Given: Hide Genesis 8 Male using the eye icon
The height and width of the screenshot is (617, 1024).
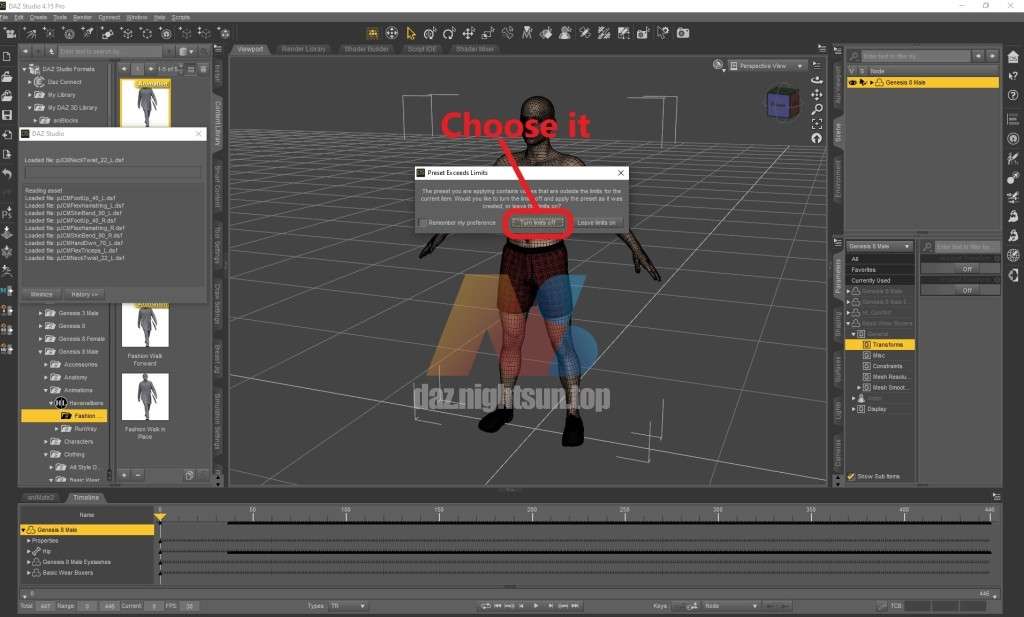Looking at the screenshot, I should pyautogui.click(x=853, y=82).
